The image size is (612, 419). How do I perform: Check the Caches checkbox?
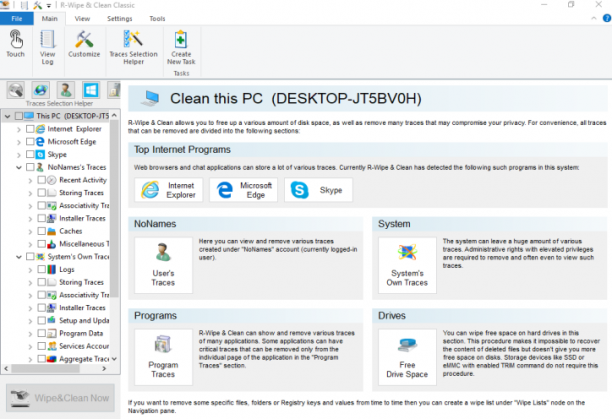click(41, 231)
